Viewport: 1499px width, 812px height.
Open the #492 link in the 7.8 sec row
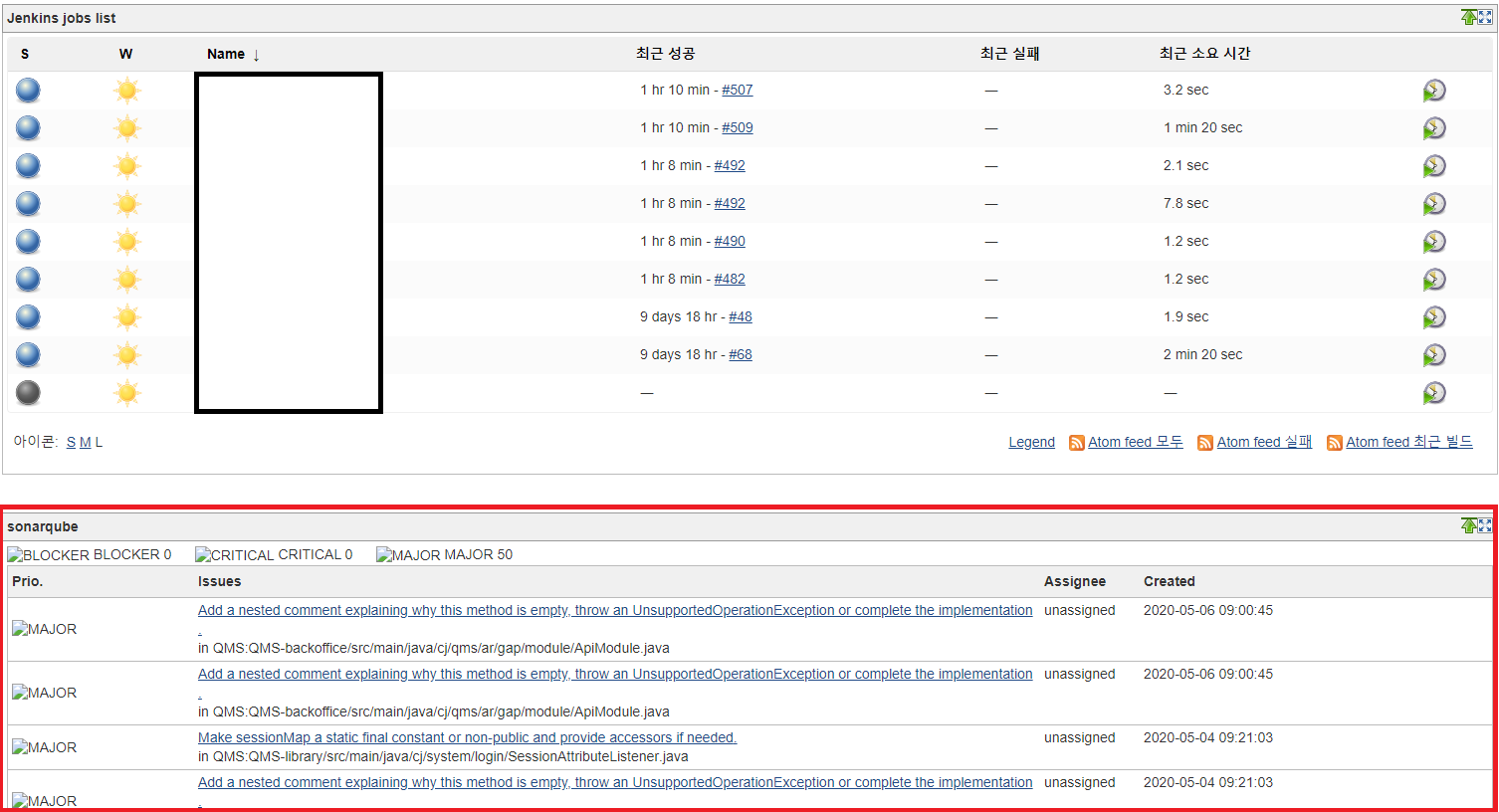pyautogui.click(x=730, y=203)
